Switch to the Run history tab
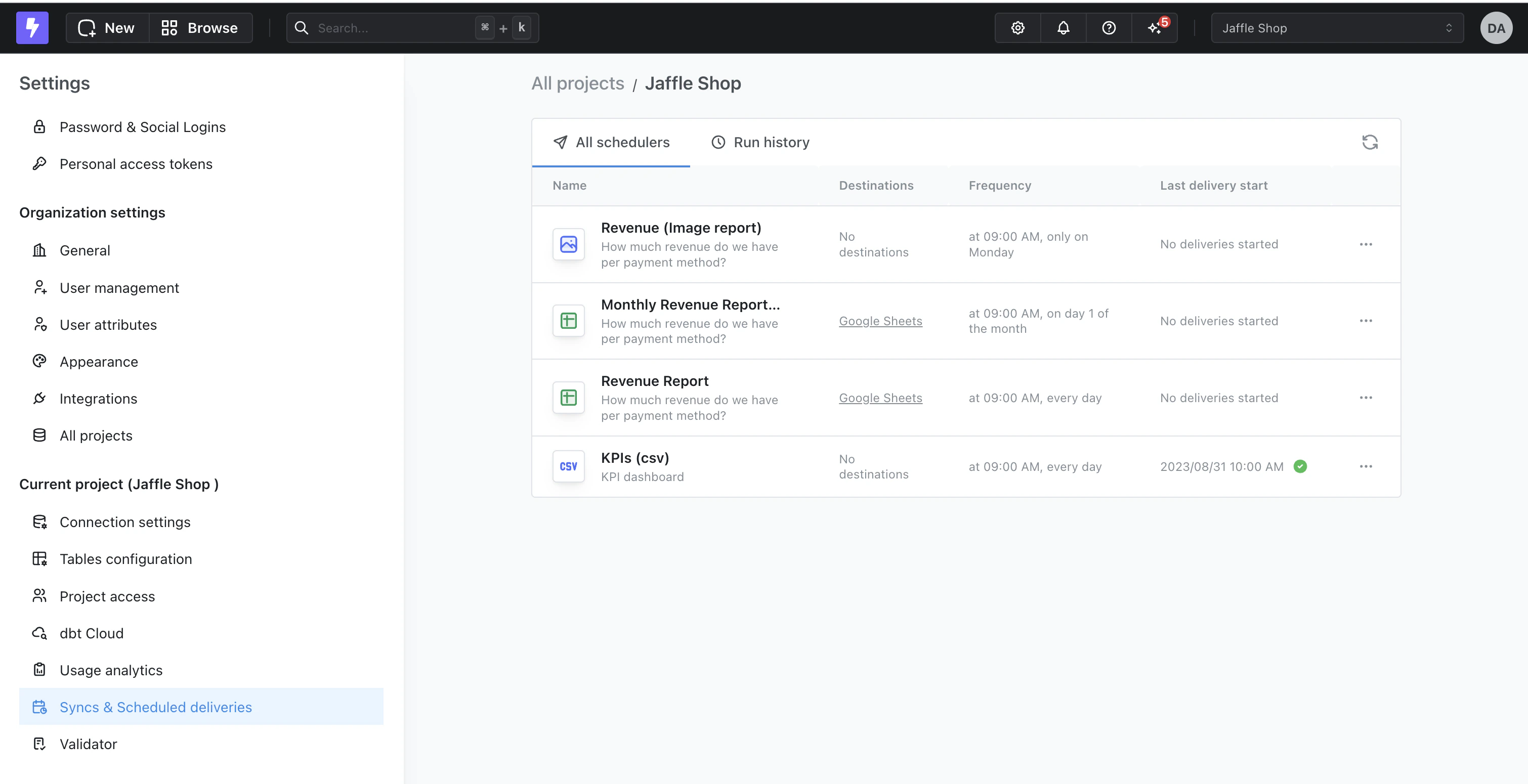The height and width of the screenshot is (784, 1528). coord(760,142)
